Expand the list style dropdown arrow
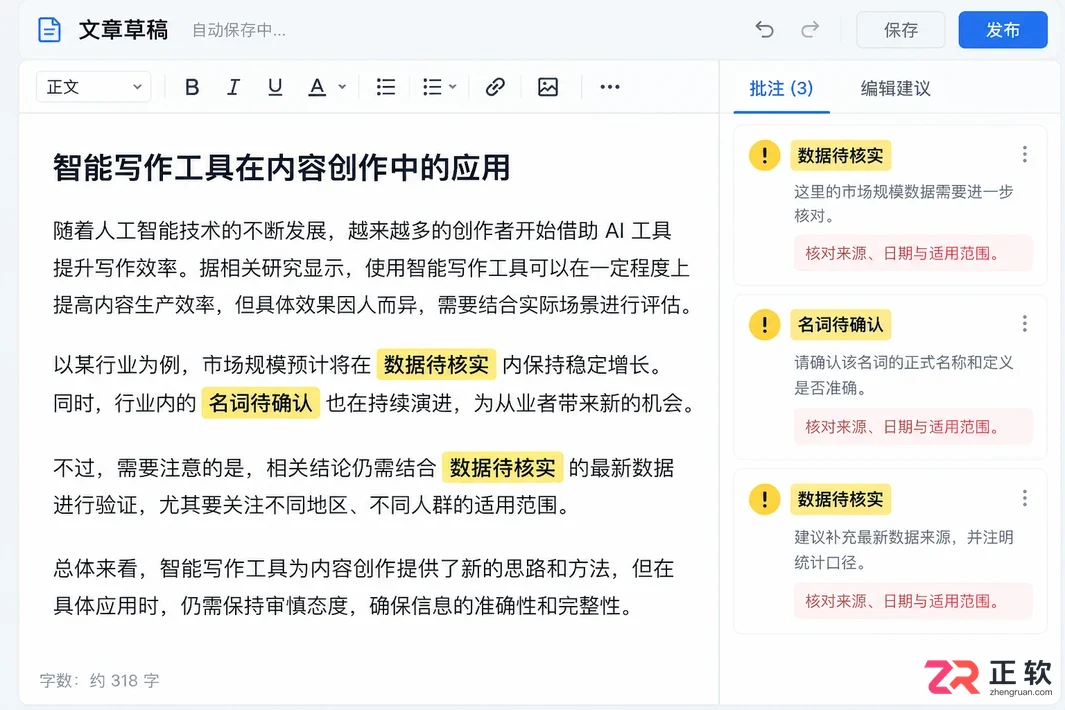 click(453, 87)
